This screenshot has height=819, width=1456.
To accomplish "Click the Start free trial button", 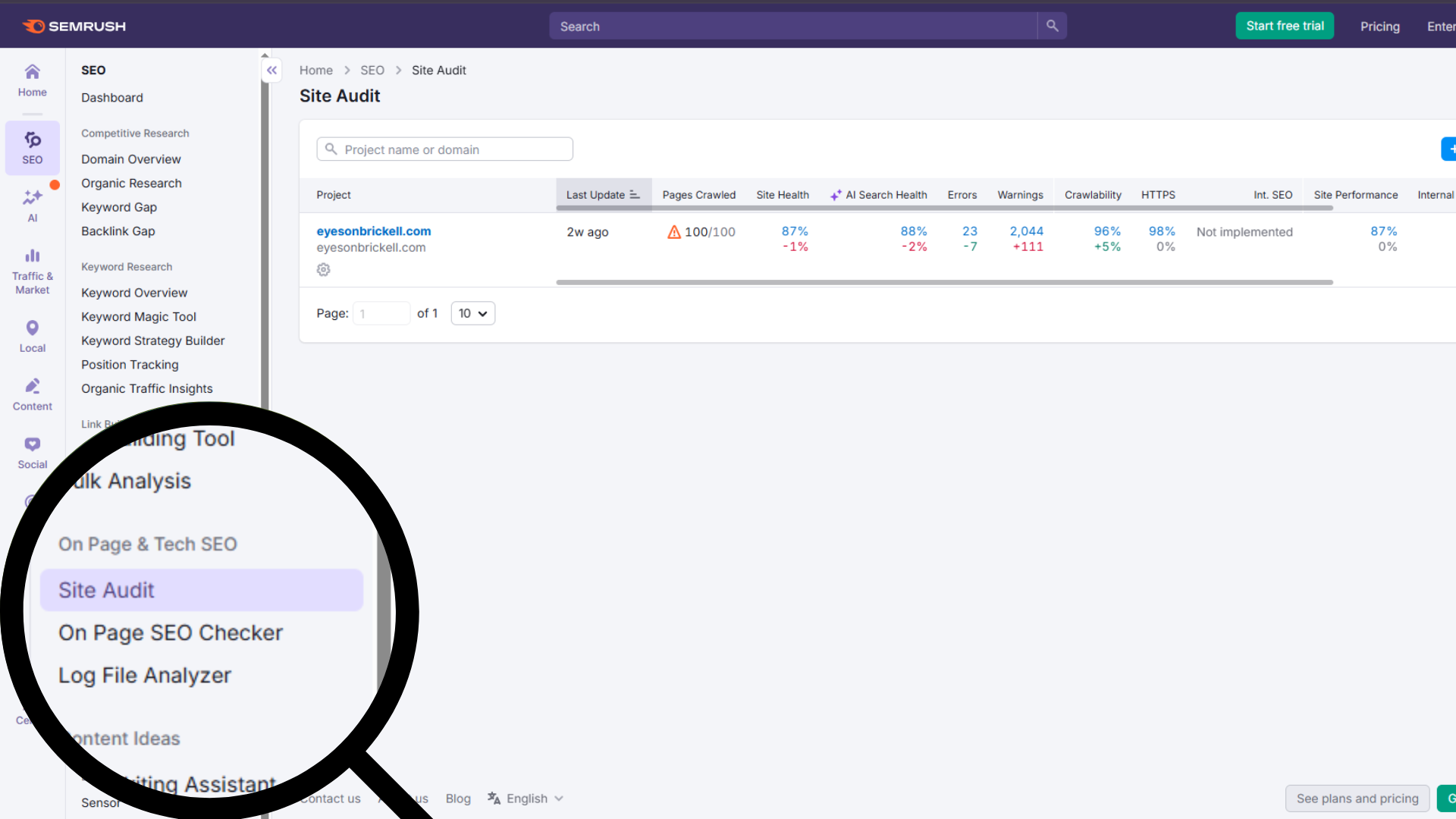I will pyautogui.click(x=1284, y=25).
